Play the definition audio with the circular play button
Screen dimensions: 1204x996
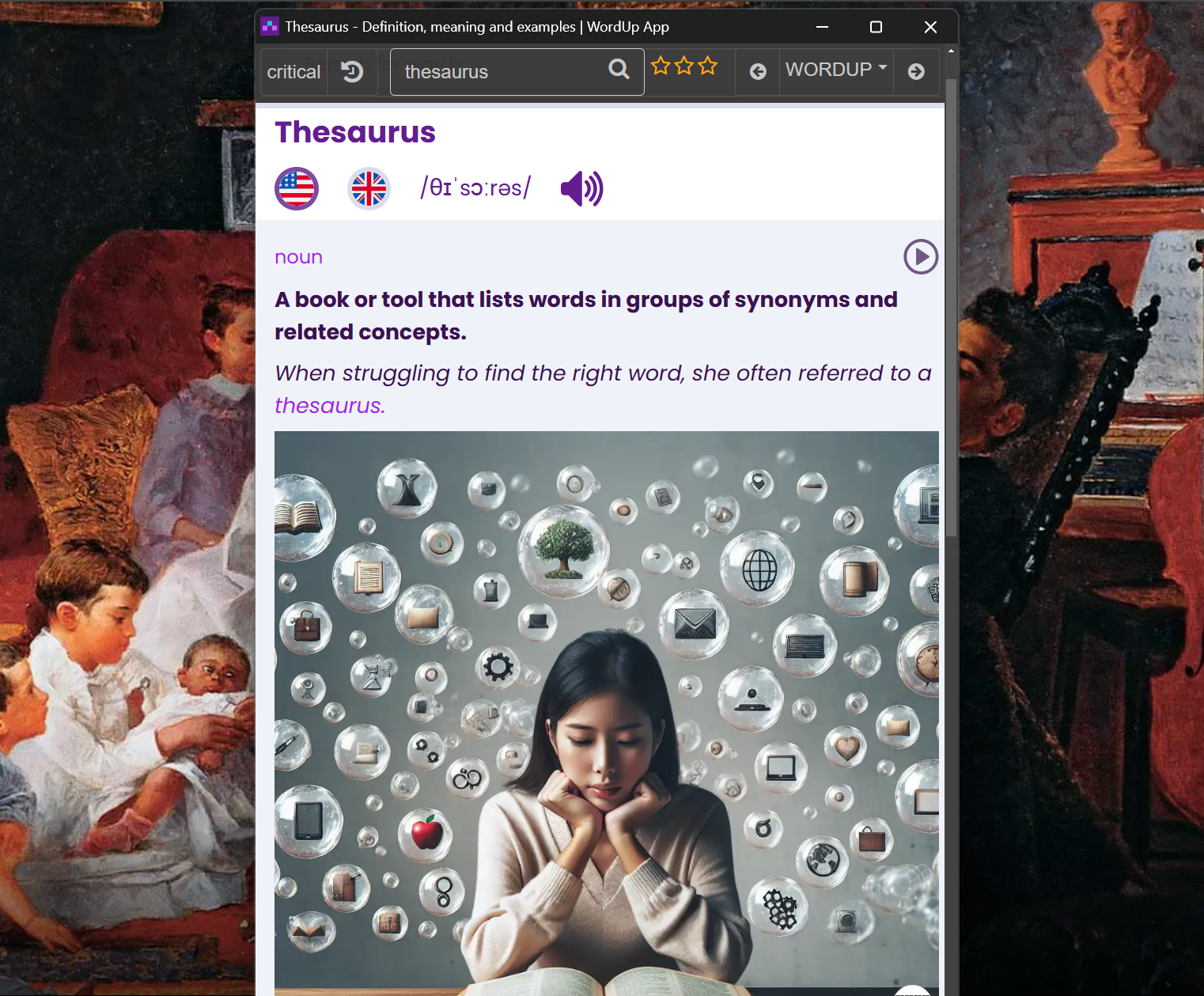pos(921,256)
